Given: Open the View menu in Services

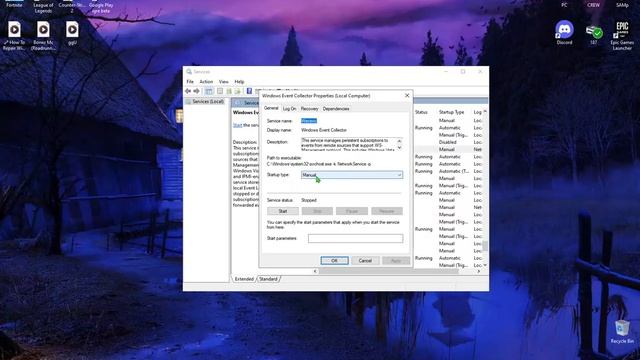Looking at the screenshot, I should 224,82.
